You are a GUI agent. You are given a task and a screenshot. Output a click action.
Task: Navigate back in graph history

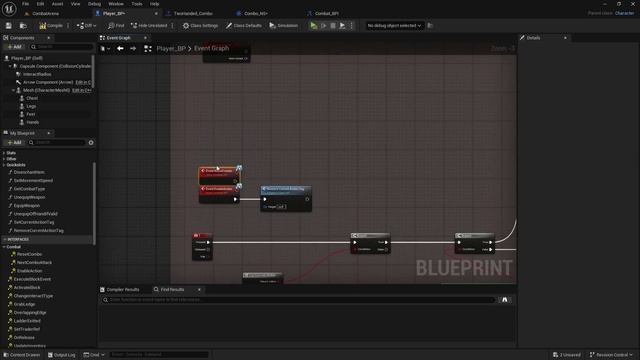(x=120, y=49)
